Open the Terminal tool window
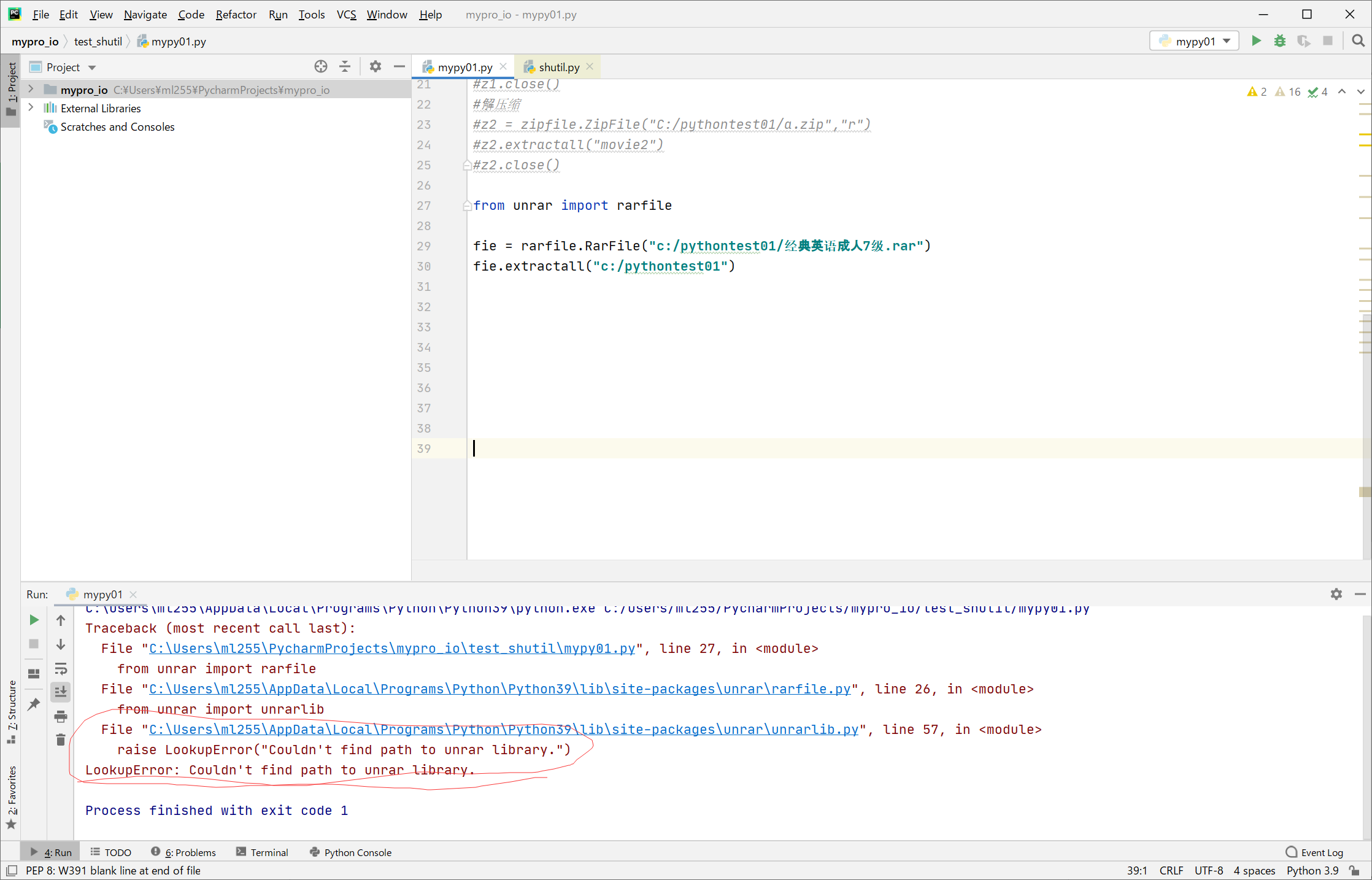The width and height of the screenshot is (1372, 880). pos(263,852)
